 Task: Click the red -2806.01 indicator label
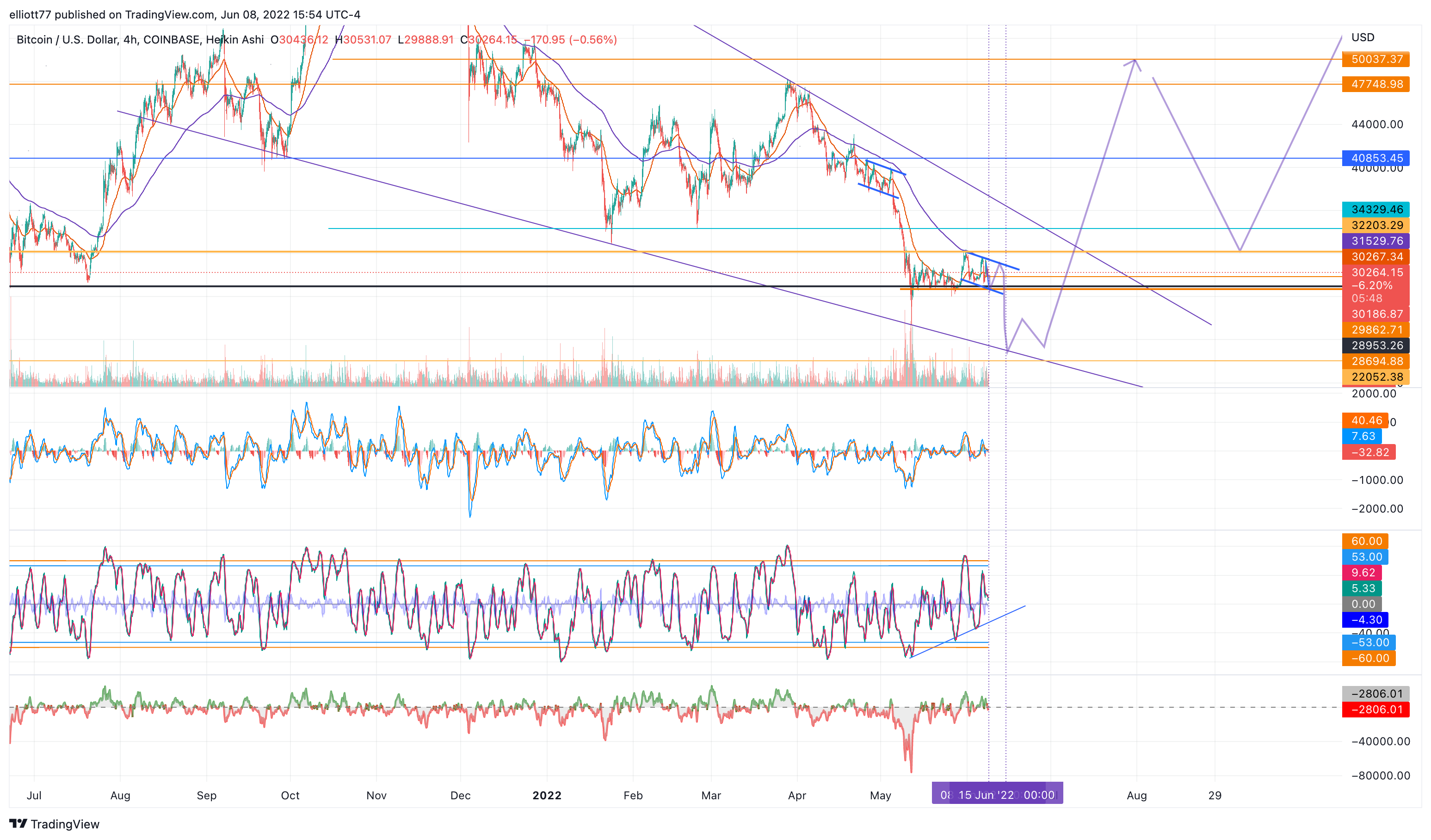click(1376, 710)
